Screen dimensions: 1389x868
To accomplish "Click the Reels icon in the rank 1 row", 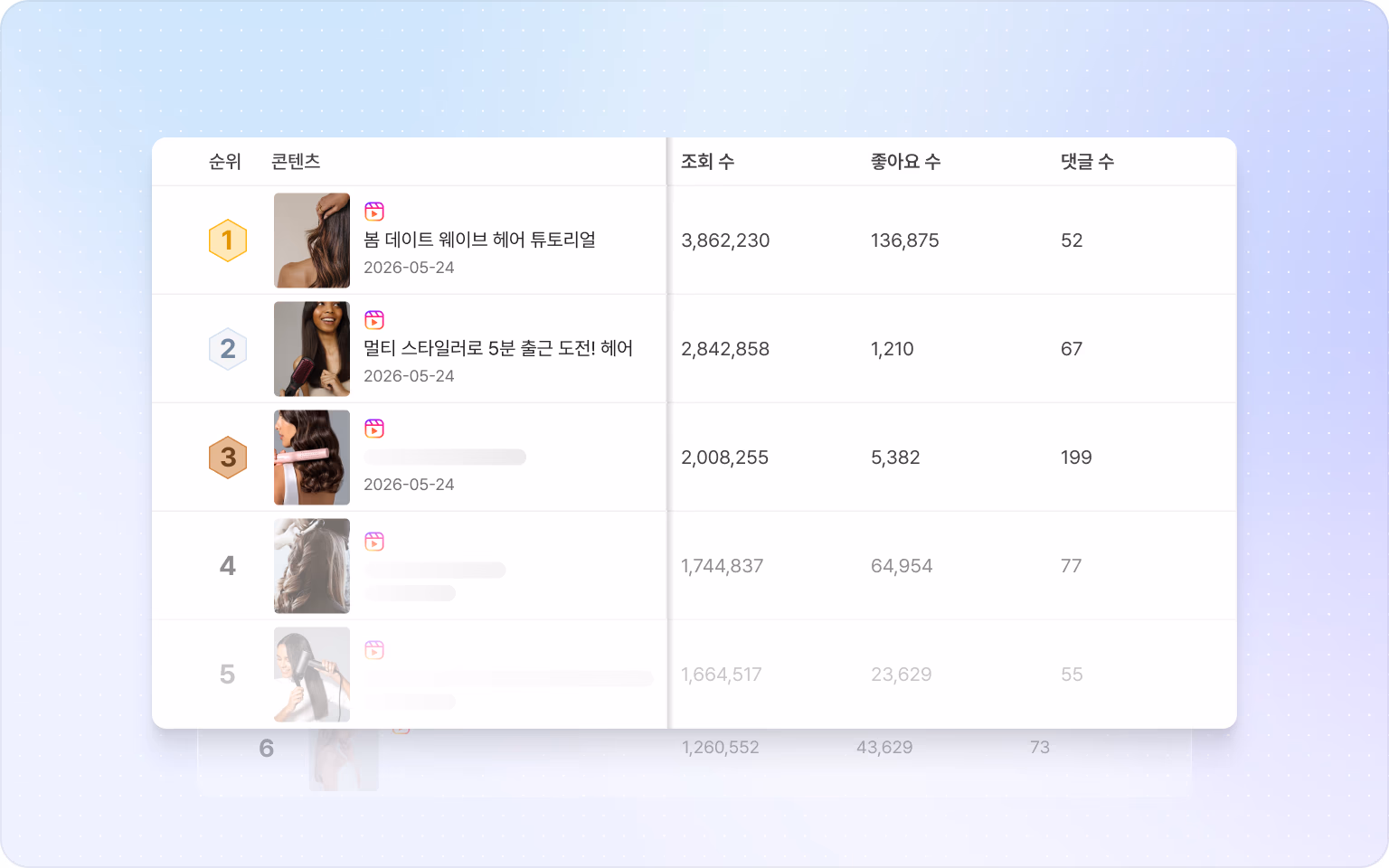I will click(x=374, y=212).
